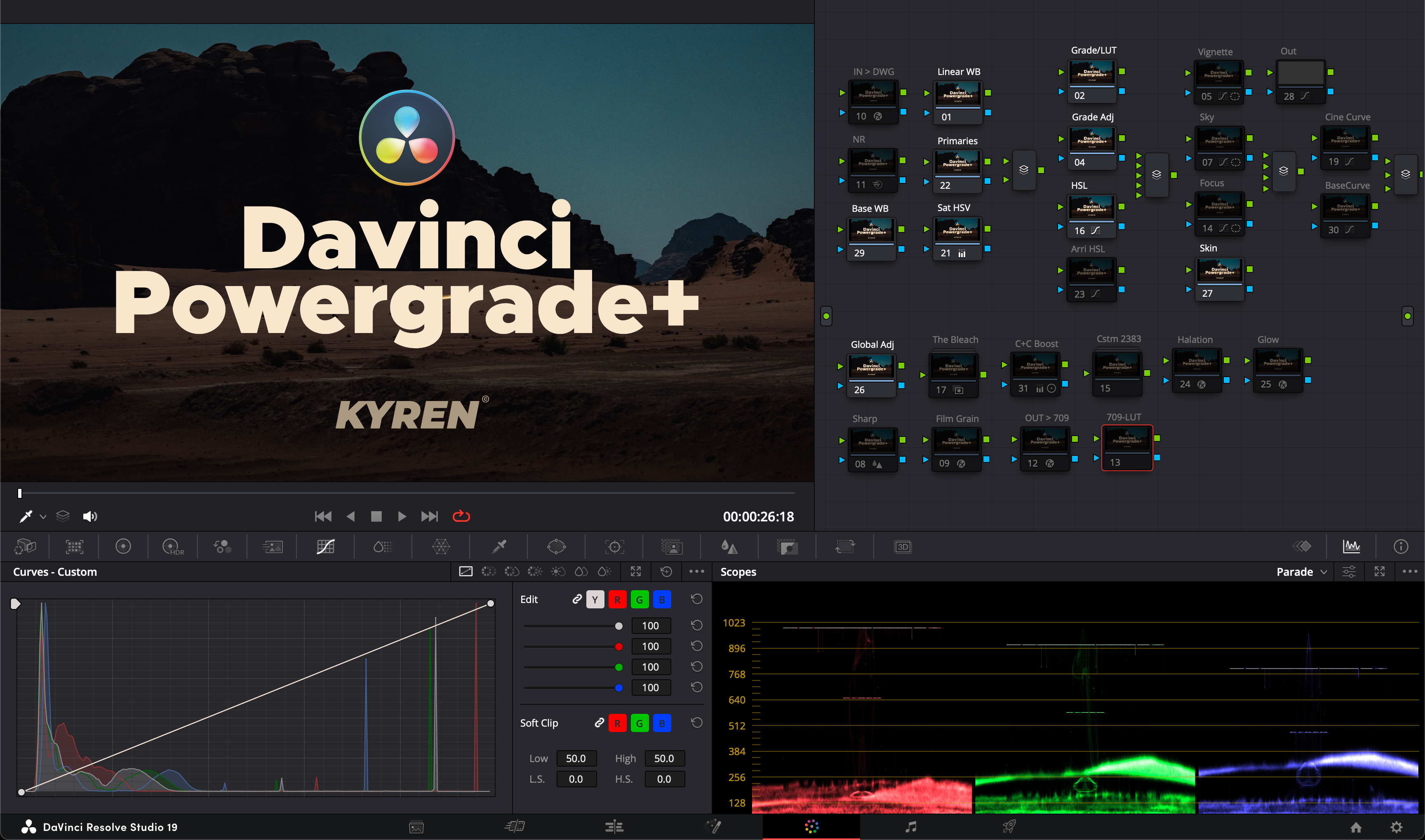Viewport: 1425px width, 840px height.
Task: Reset all Edit curve channels
Action: click(x=697, y=599)
